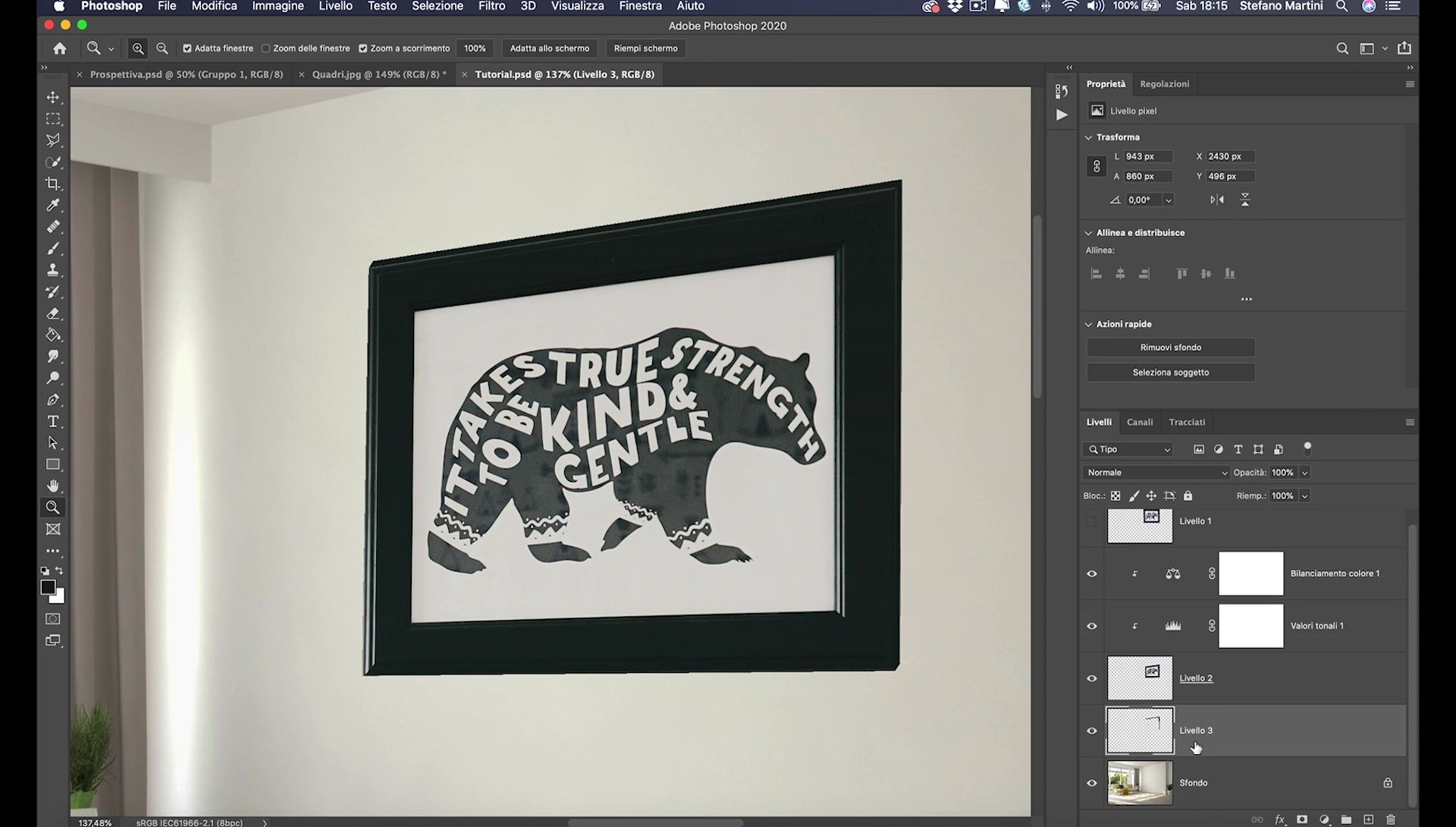
Task: Open the Filtro menu
Action: (x=491, y=6)
